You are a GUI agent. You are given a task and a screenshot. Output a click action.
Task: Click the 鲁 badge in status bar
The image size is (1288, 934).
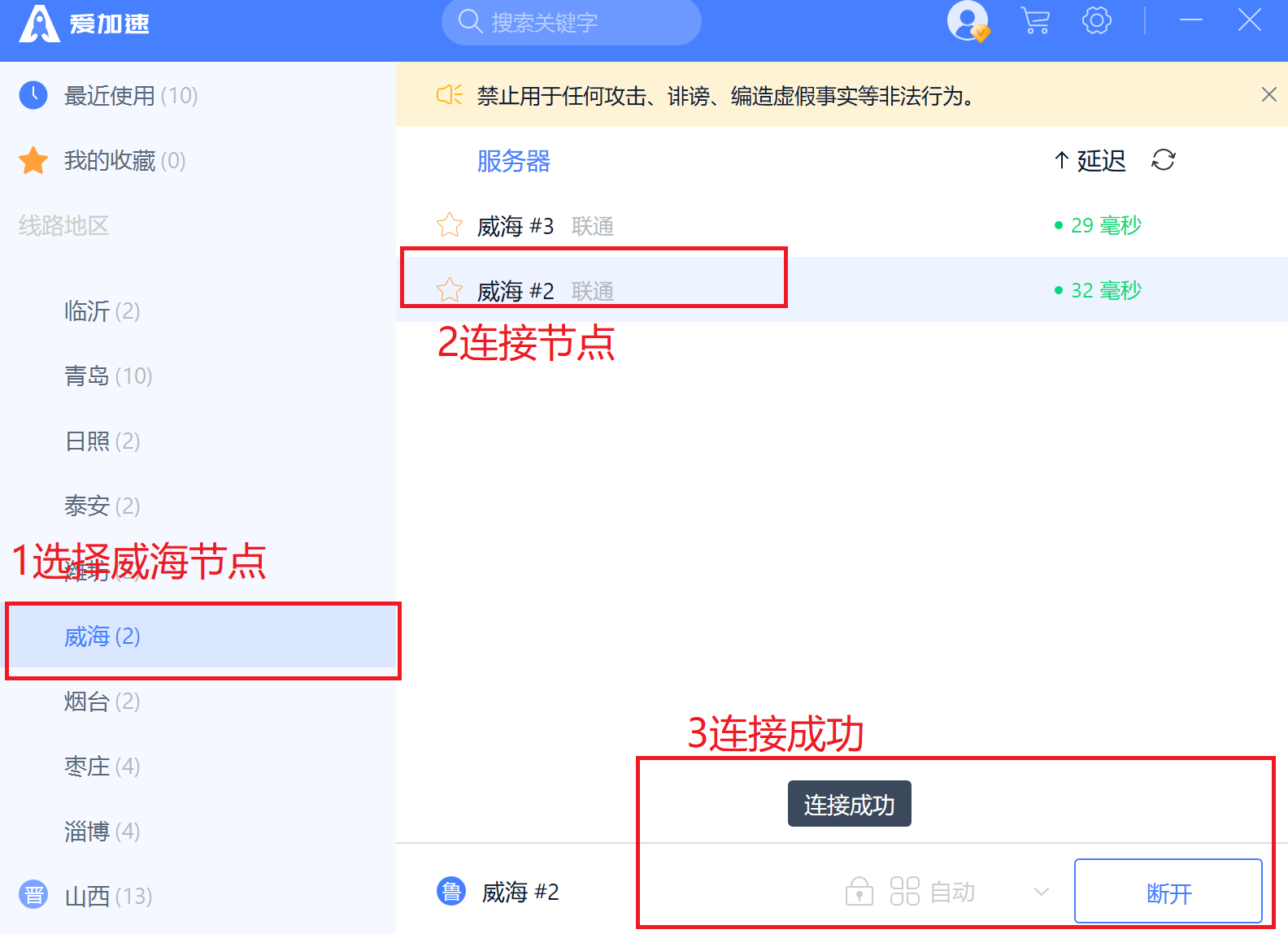pos(451,892)
